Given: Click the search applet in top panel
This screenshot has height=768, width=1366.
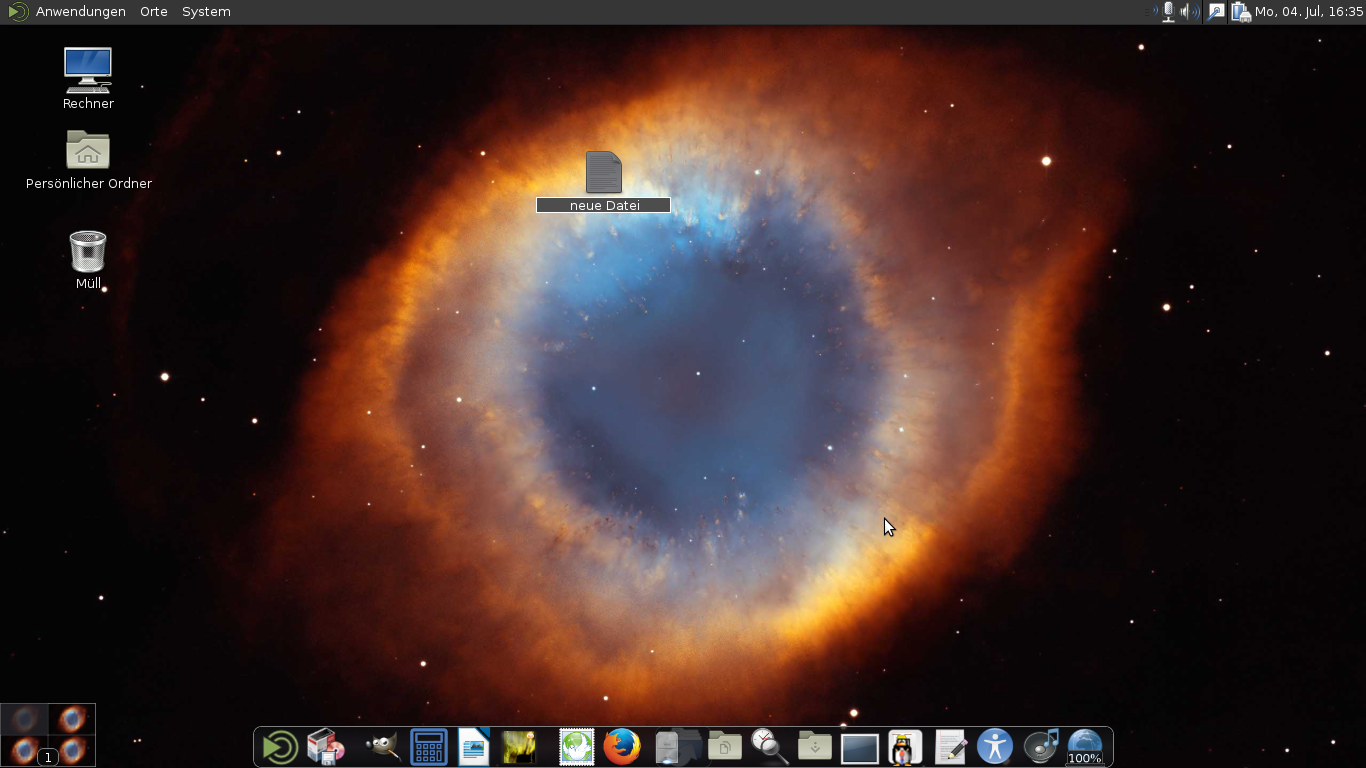Looking at the screenshot, I should coord(1216,12).
